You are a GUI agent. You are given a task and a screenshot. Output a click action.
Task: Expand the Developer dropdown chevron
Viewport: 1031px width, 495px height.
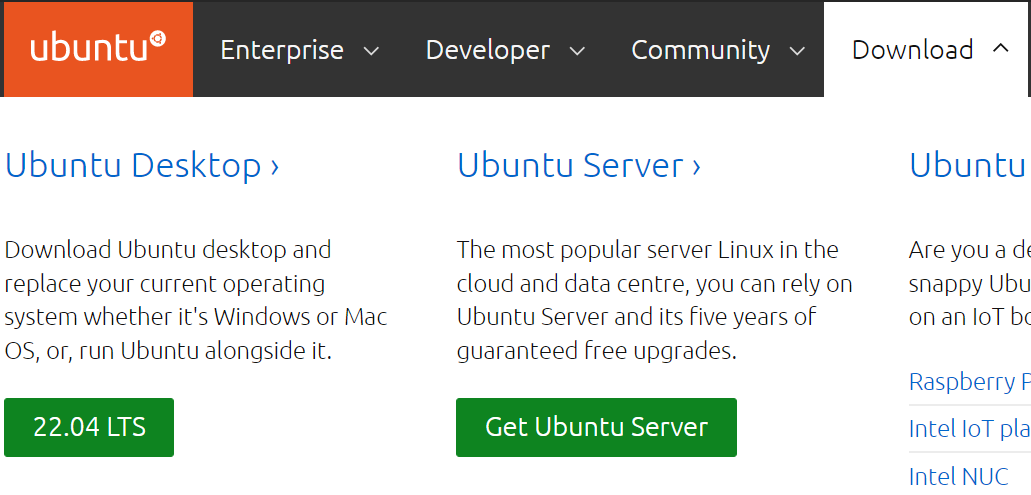pos(577,51)
